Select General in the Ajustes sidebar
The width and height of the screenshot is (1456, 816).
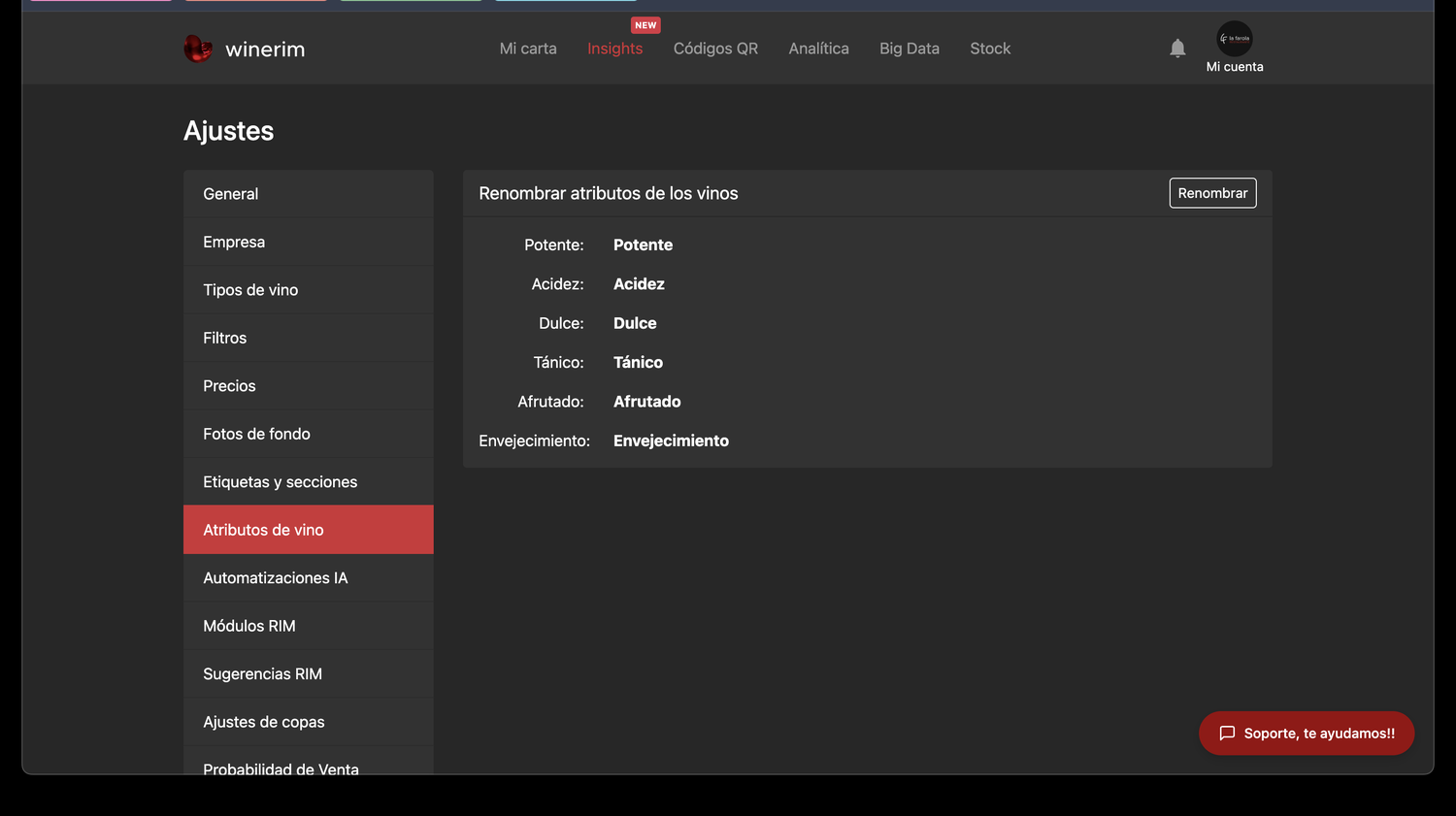point(309,194)
